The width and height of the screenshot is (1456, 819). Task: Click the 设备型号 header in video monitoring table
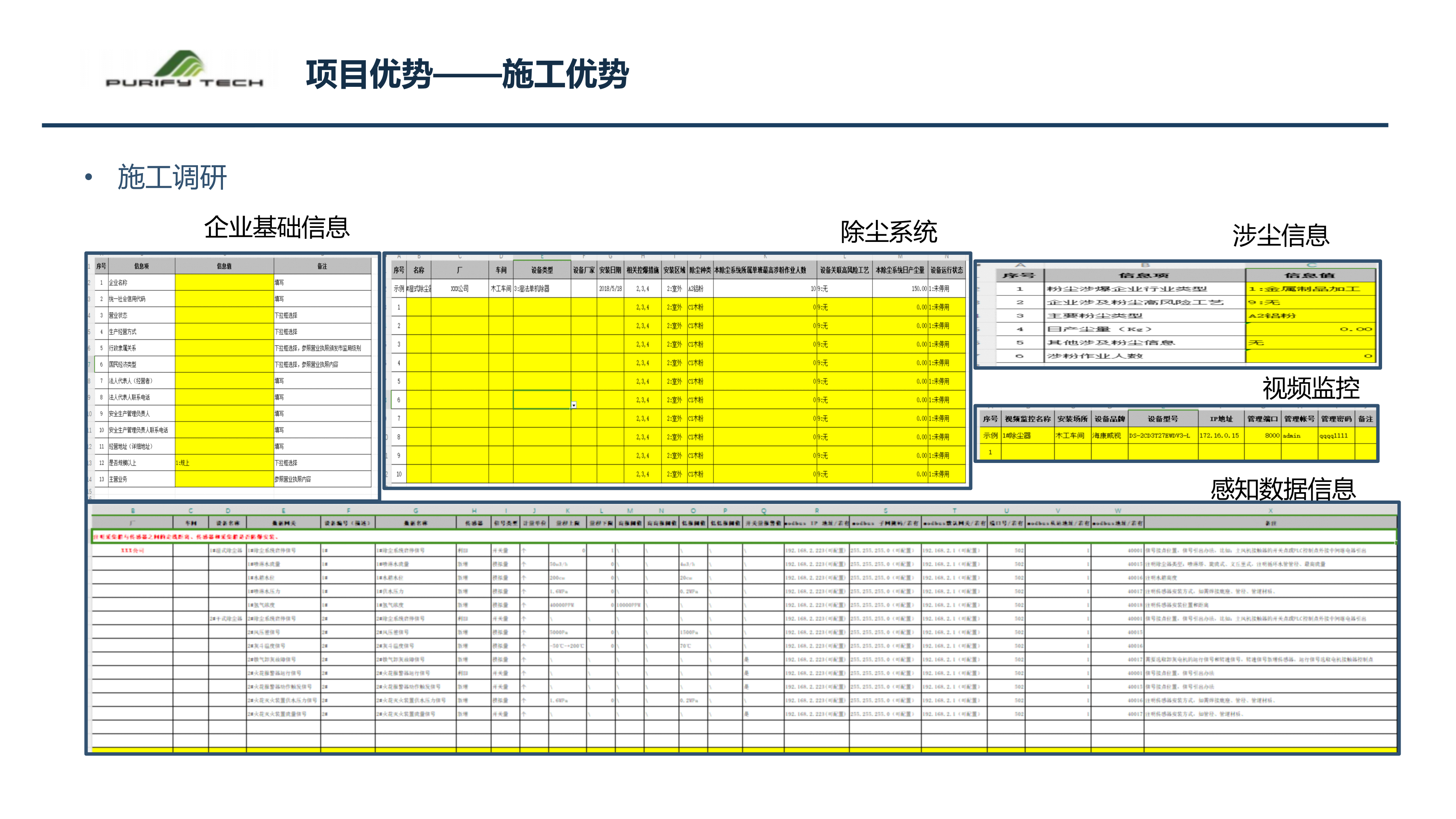(1163, 419)
